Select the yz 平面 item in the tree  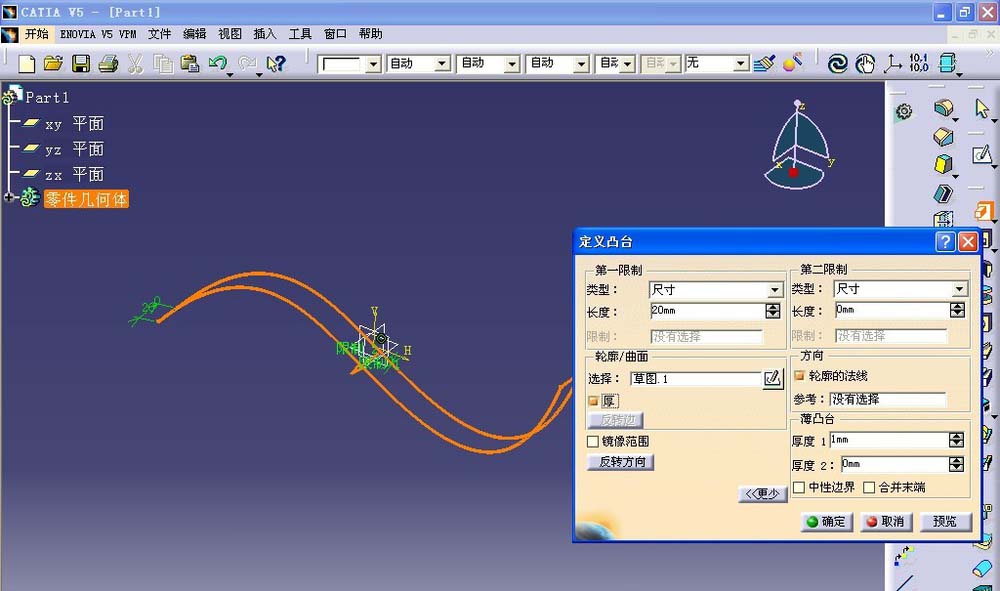click(x=62, y=149)
